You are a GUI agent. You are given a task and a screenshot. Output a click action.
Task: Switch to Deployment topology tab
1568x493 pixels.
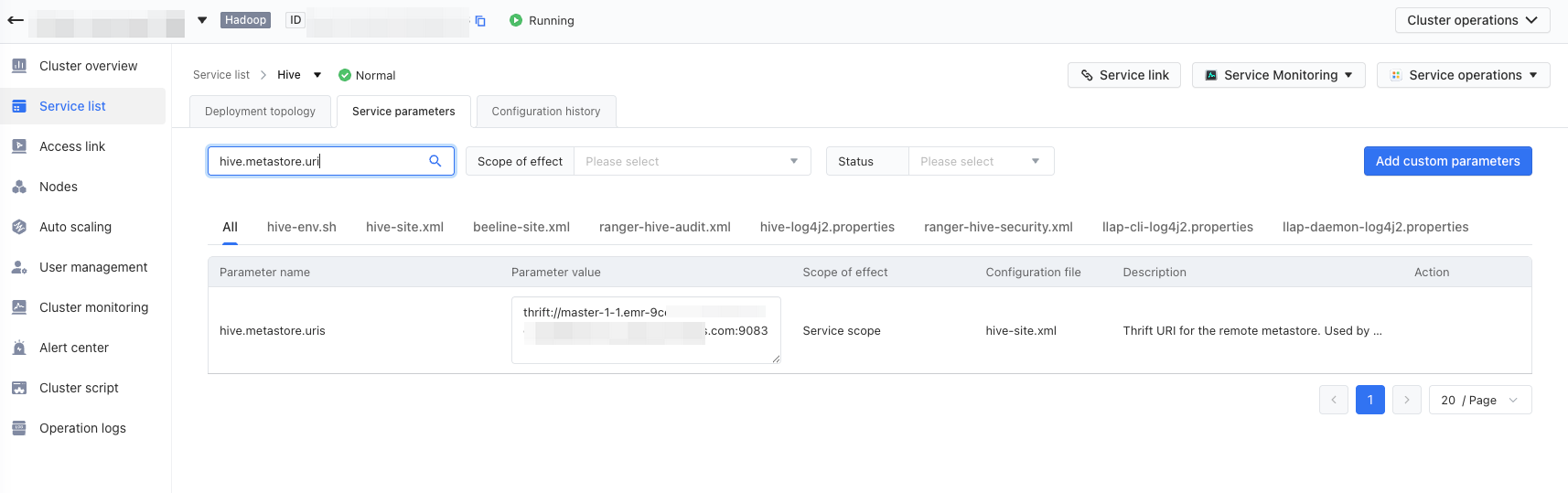coord(260,112)
